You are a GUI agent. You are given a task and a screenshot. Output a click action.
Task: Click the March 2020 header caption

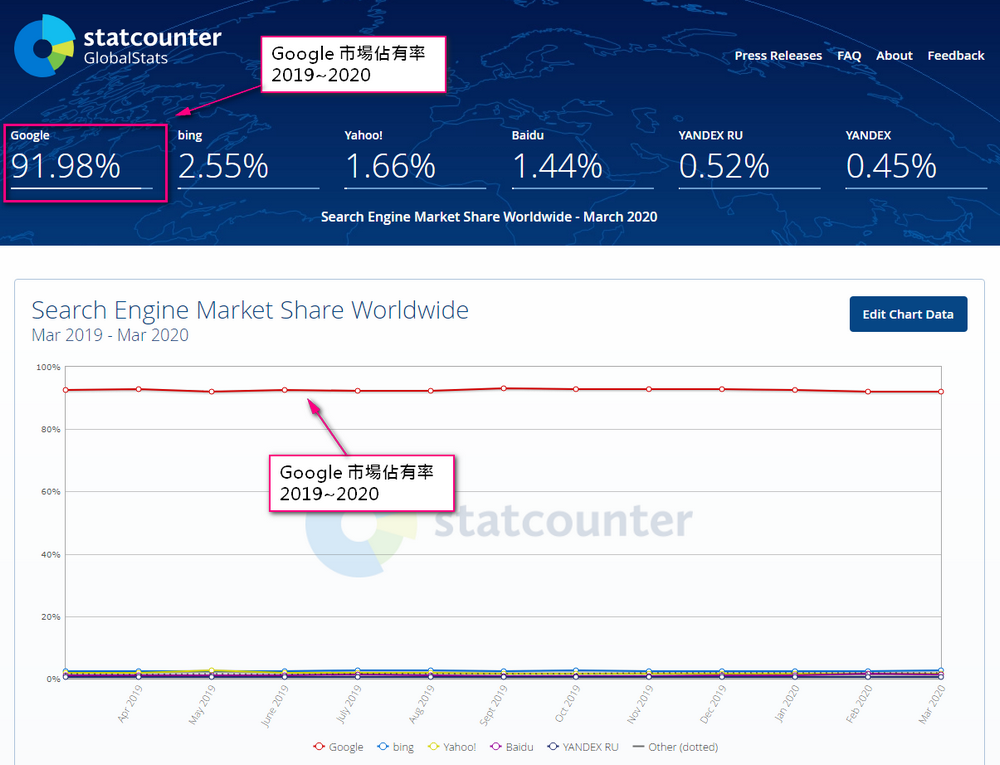tap(489, 217)
